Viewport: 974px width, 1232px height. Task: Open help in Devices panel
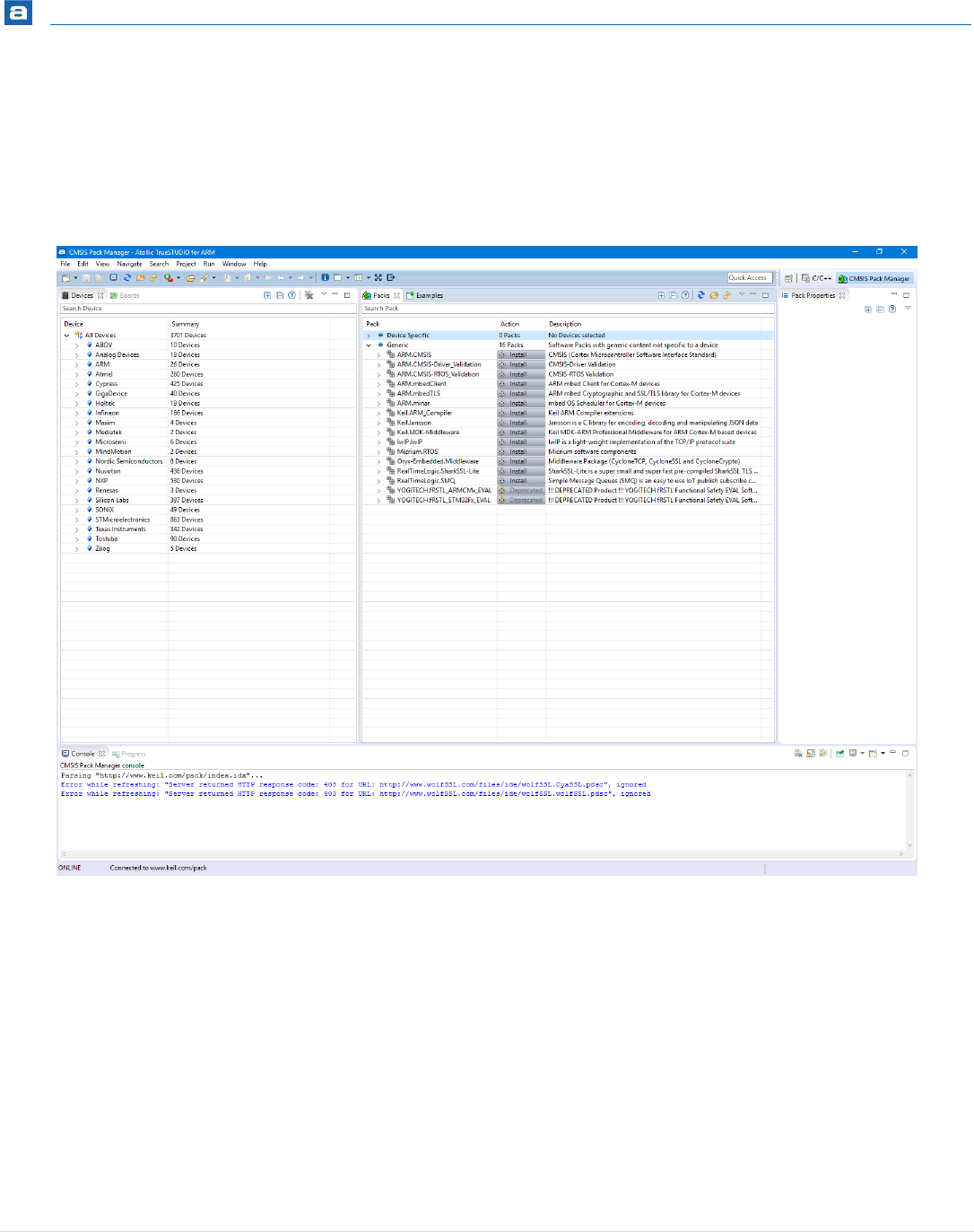pos(291,295)
